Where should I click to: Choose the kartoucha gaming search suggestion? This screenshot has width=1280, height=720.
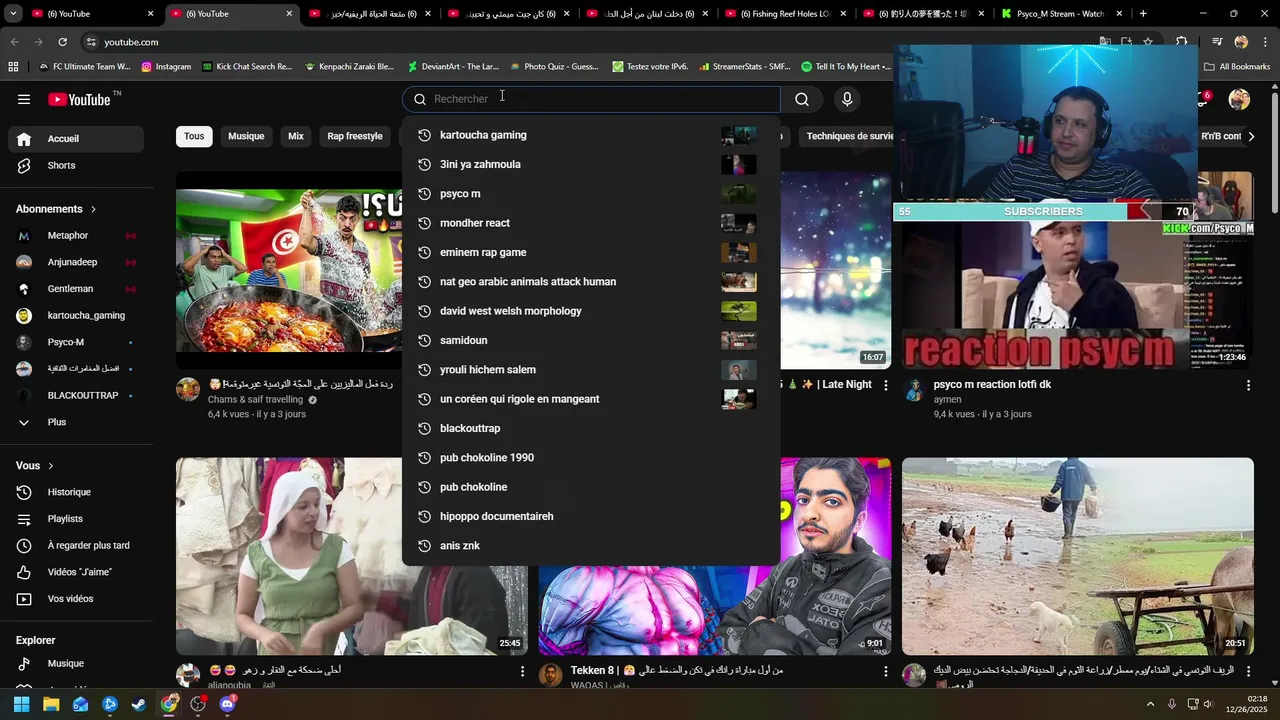pos(591,135)
